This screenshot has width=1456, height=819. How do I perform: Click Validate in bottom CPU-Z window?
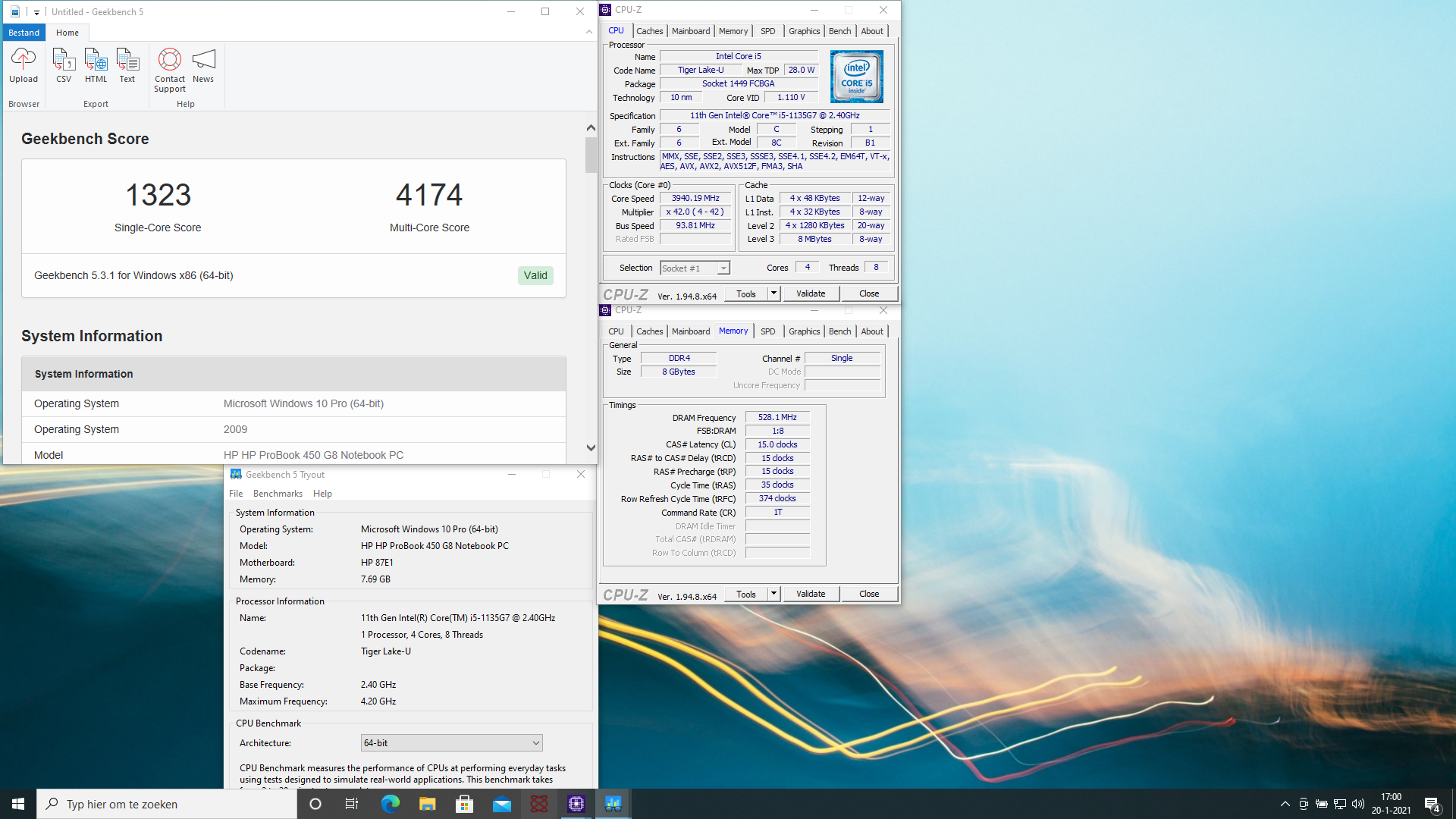point(811,595)
